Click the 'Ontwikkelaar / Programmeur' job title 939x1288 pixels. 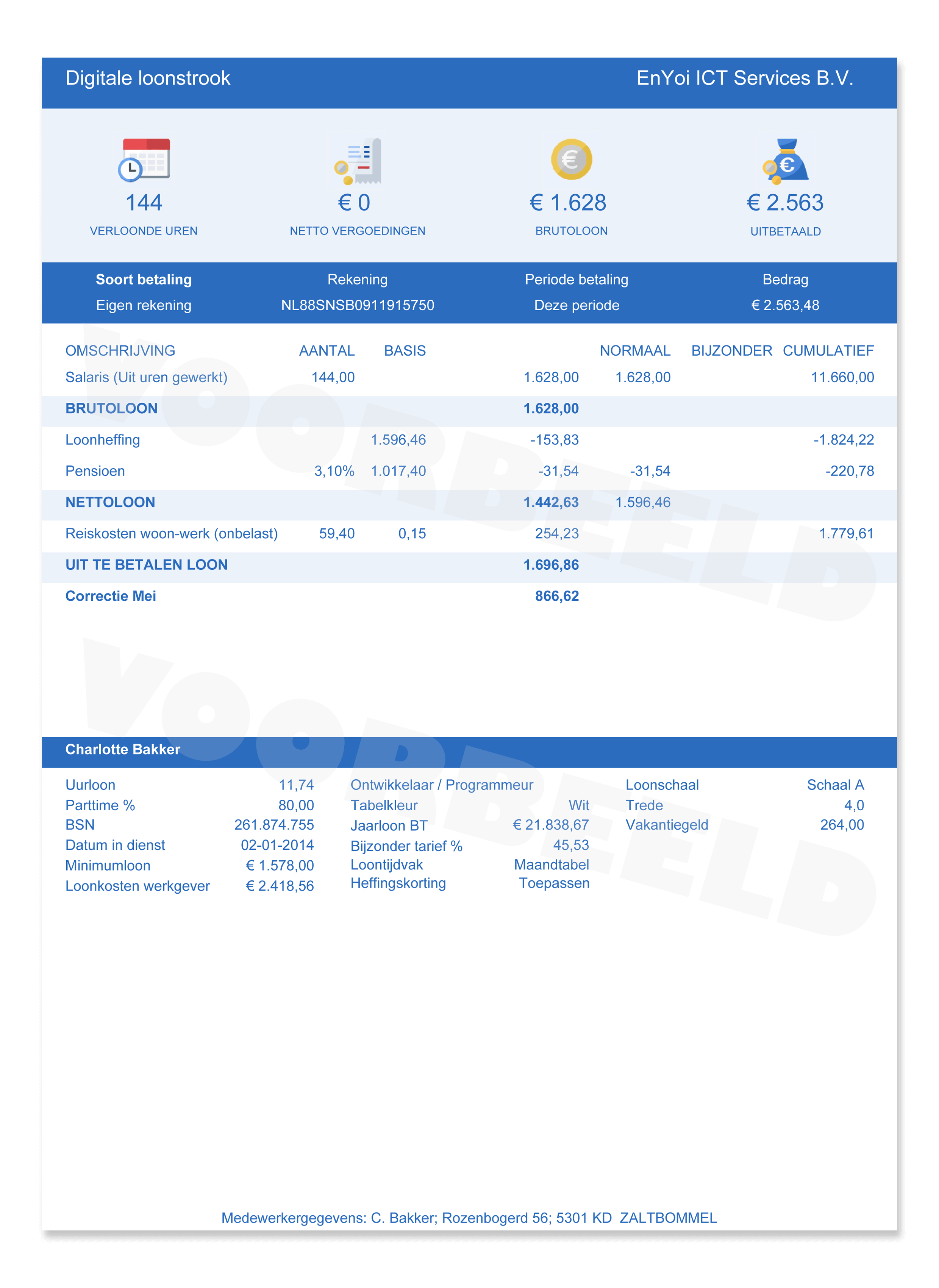coord(442,785)
